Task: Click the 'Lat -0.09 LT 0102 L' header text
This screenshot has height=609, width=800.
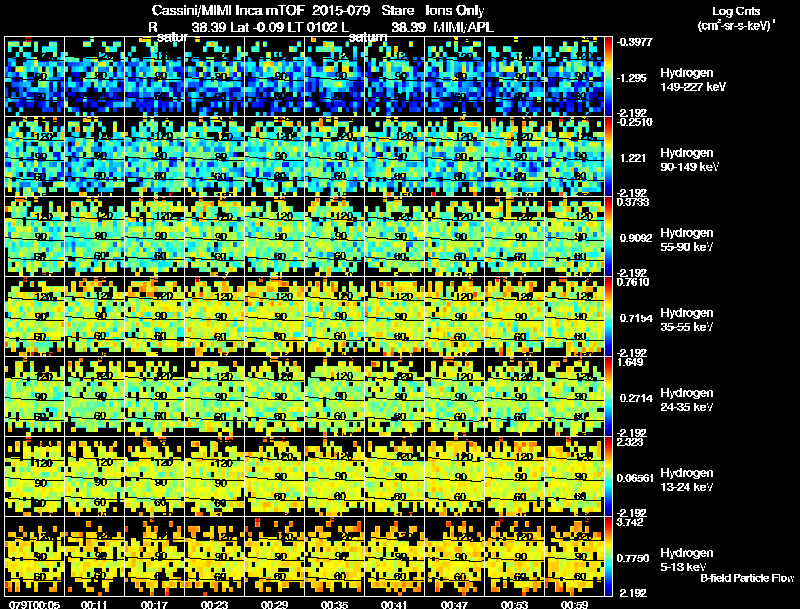Action: click(x=289, y=28)
